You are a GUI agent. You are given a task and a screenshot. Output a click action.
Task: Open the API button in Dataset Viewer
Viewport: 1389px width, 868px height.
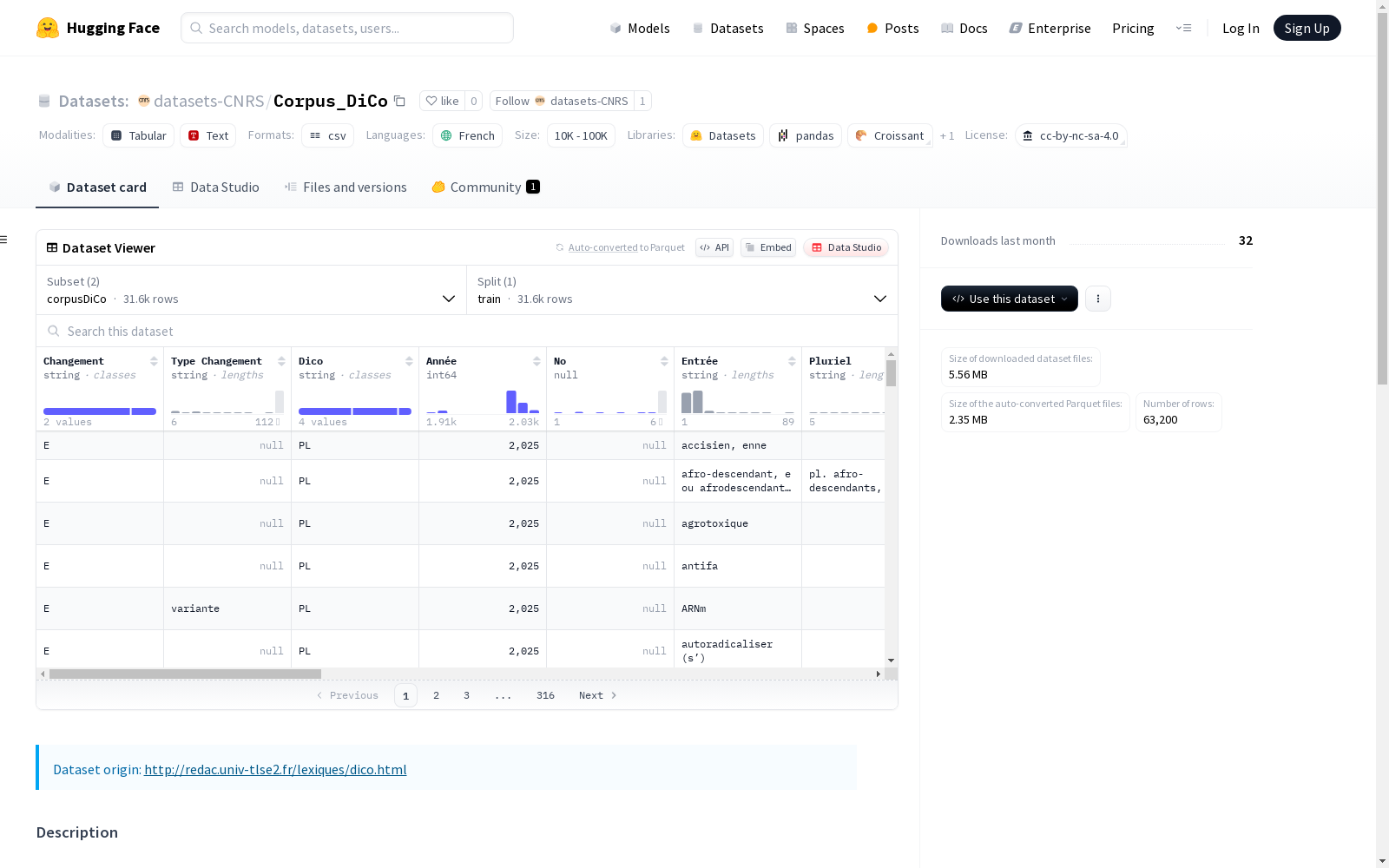pyautogui.click(x=714, y=247)
